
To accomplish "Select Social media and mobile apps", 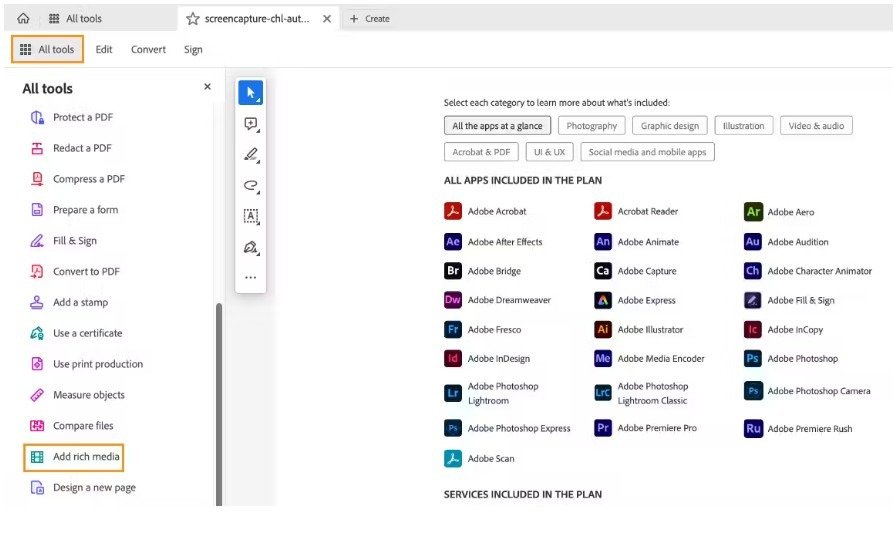I will (647, 152).
